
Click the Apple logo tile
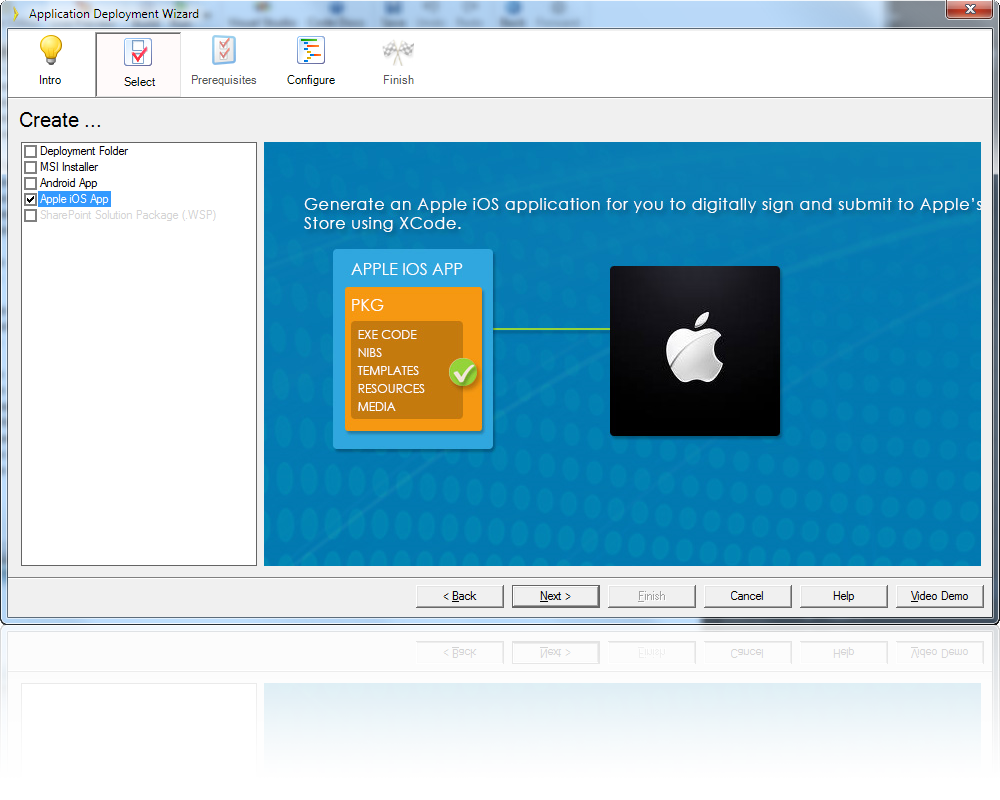pos(695,350)
